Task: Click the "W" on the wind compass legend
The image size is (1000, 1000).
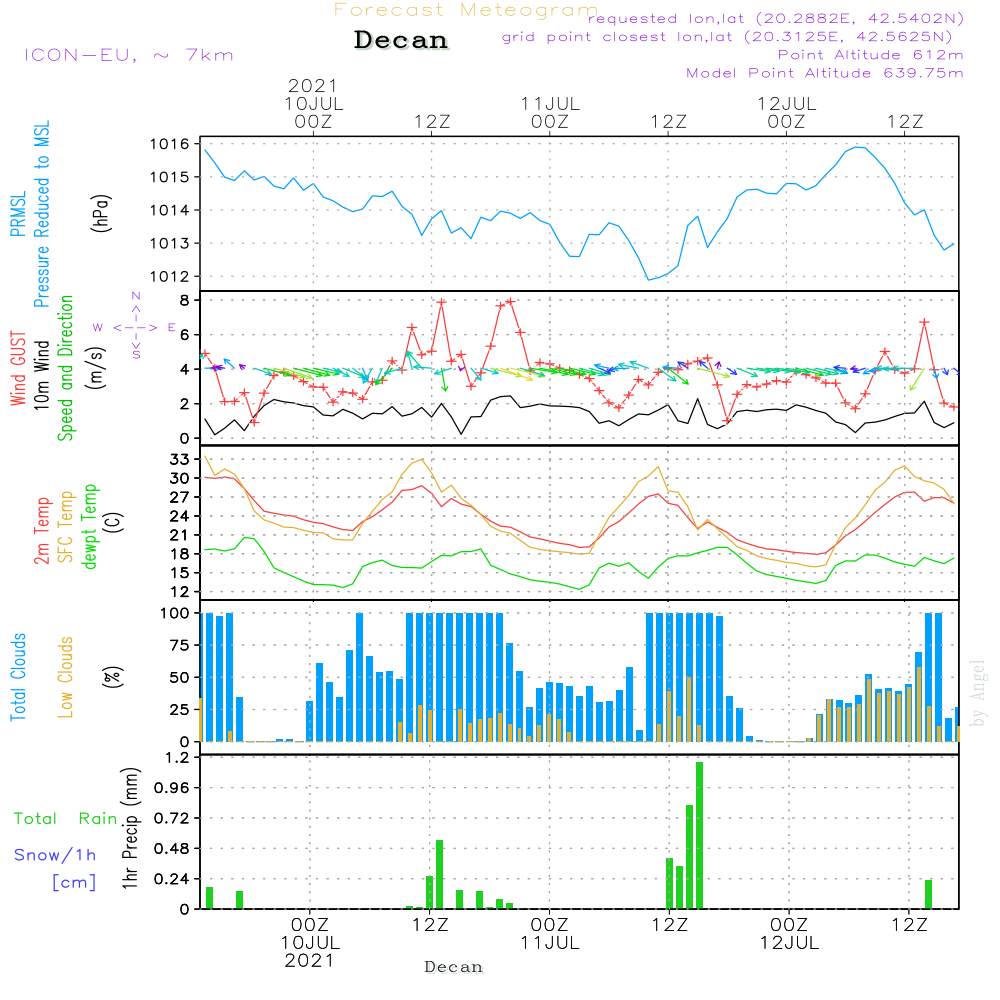Action: (98, 327)
